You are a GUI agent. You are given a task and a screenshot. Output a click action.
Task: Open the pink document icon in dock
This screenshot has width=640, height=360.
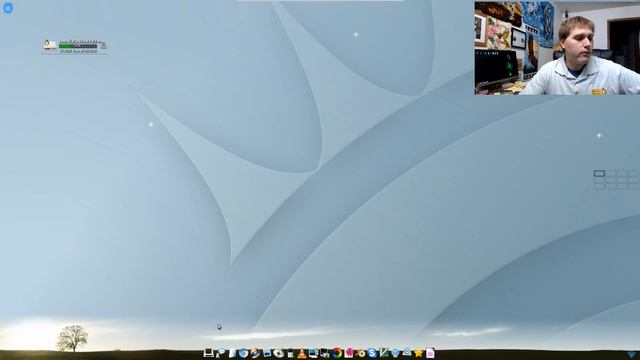[x=430, y=353]
